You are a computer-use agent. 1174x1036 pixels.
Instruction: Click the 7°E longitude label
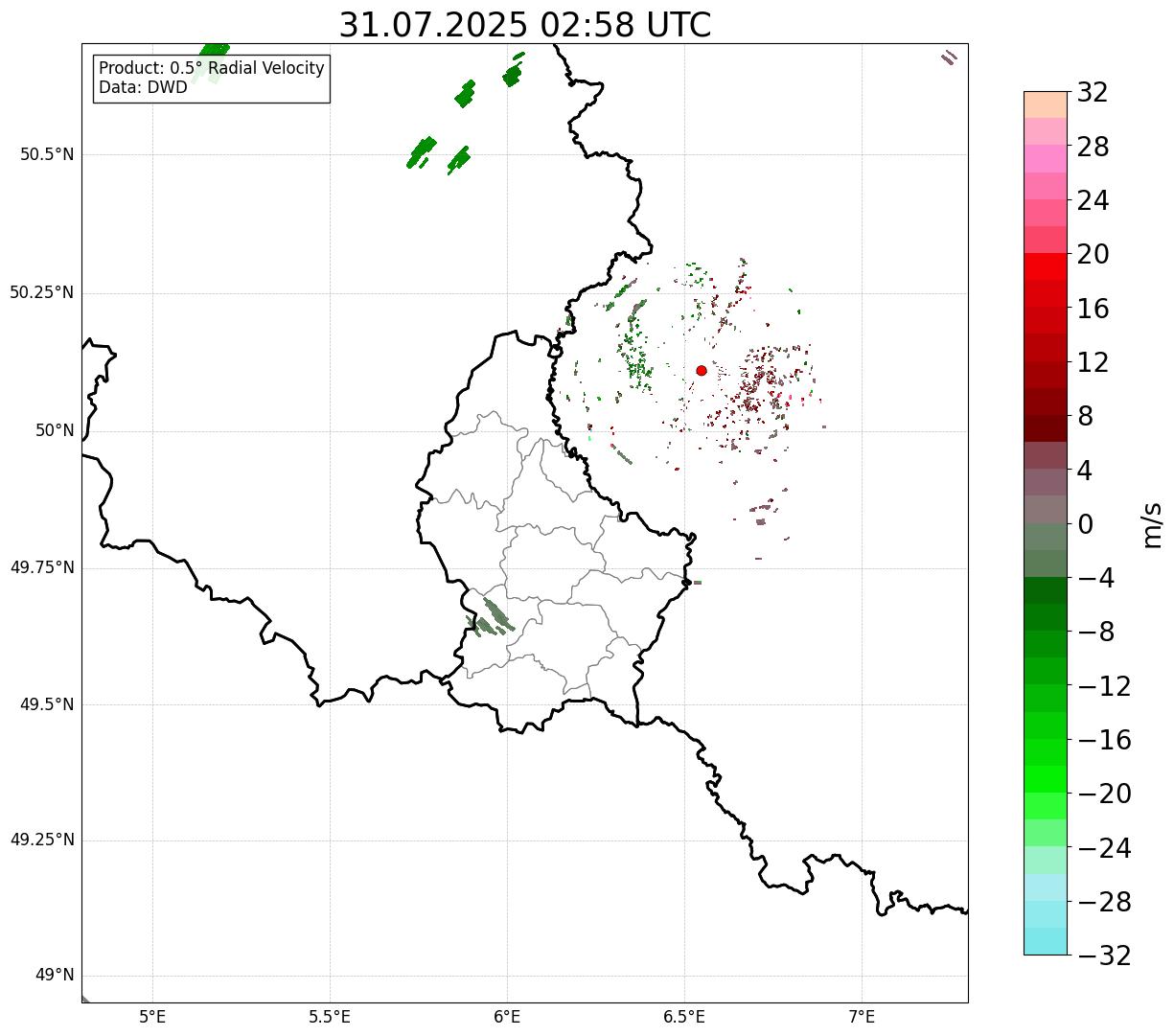tap(863, 1017)
